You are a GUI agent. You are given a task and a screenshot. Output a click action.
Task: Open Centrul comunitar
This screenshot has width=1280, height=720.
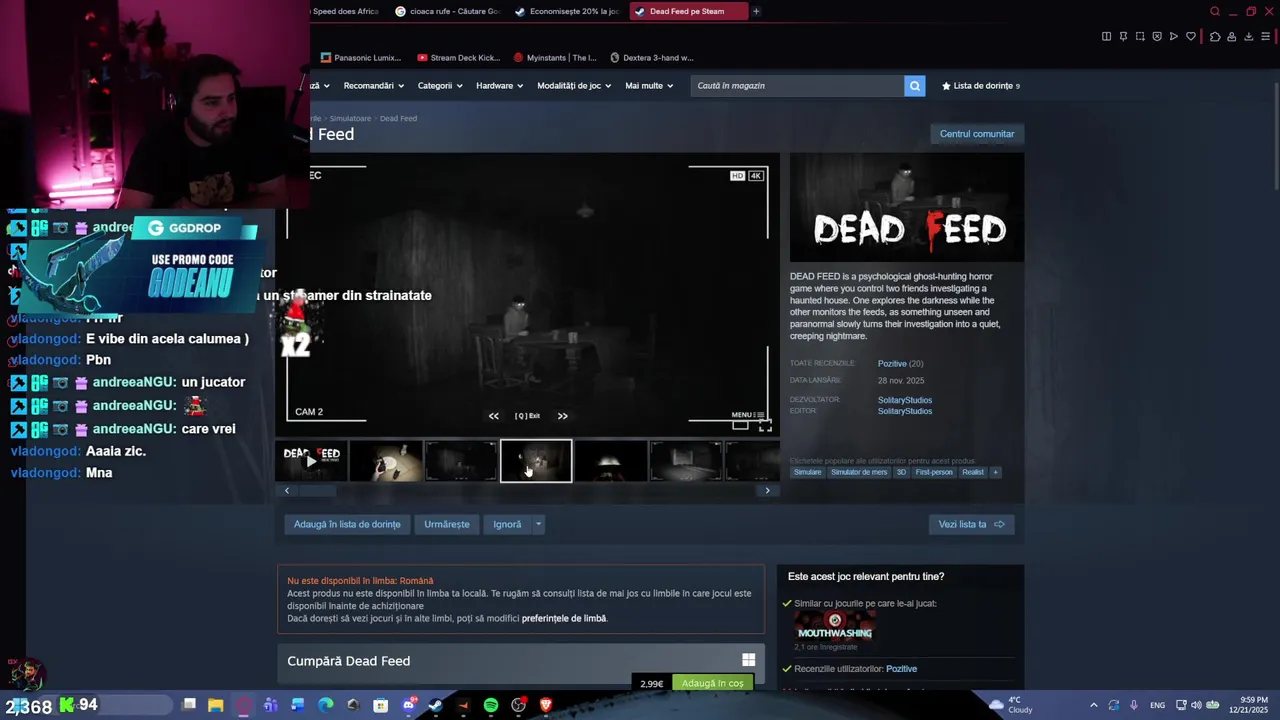977,134
